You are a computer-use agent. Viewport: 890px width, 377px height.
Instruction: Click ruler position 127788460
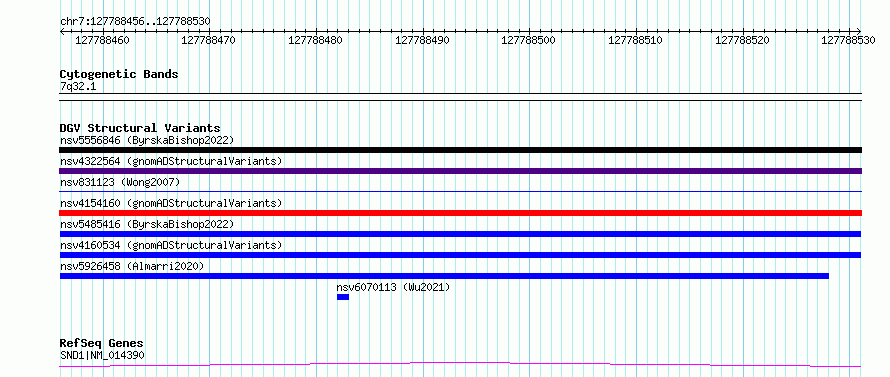(102, 40)
